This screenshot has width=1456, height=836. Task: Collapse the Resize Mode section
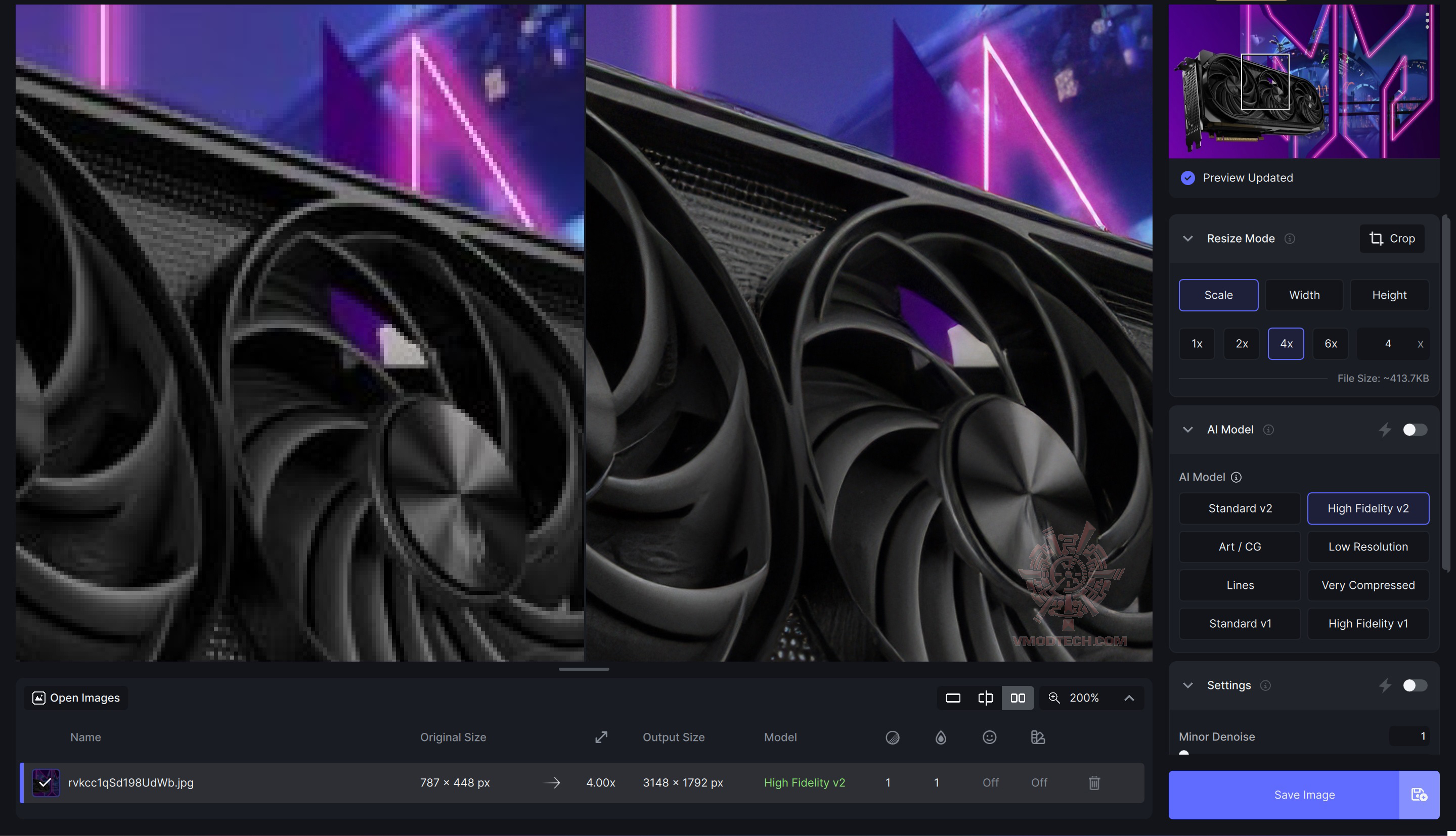click(1188, 238)
